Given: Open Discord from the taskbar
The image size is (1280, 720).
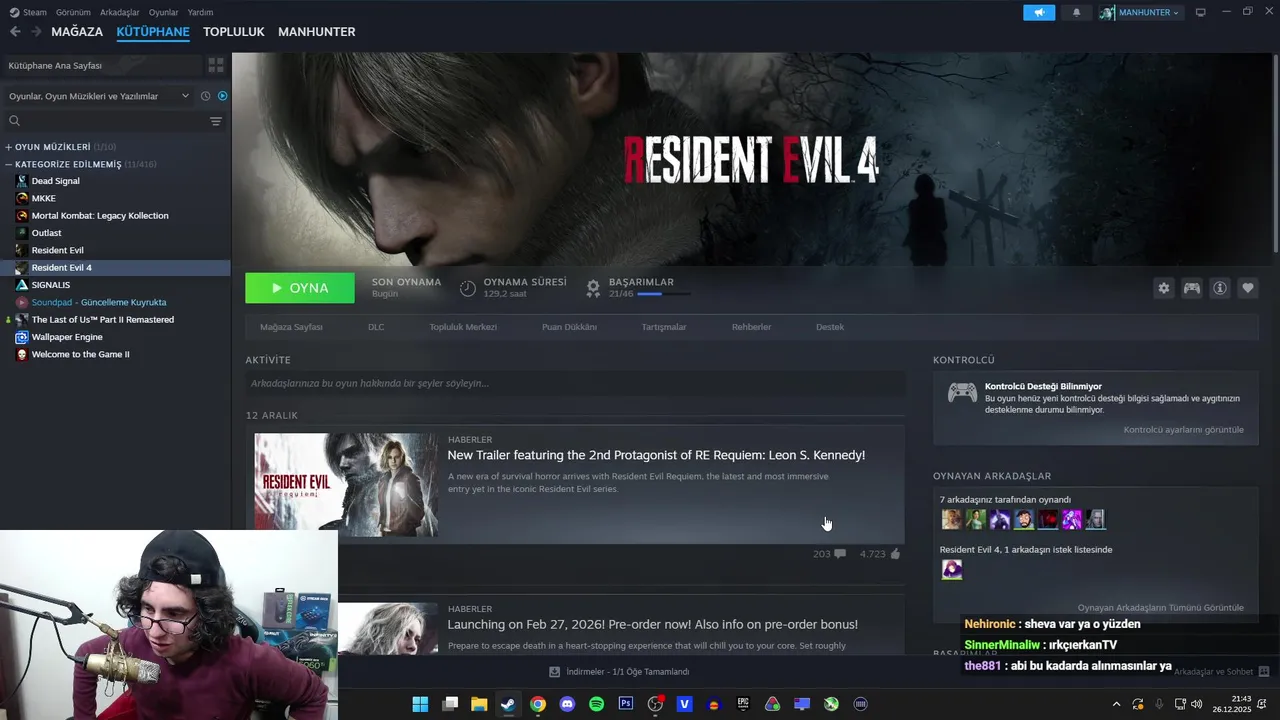Looking at the screenshot, I should (567, 704).
